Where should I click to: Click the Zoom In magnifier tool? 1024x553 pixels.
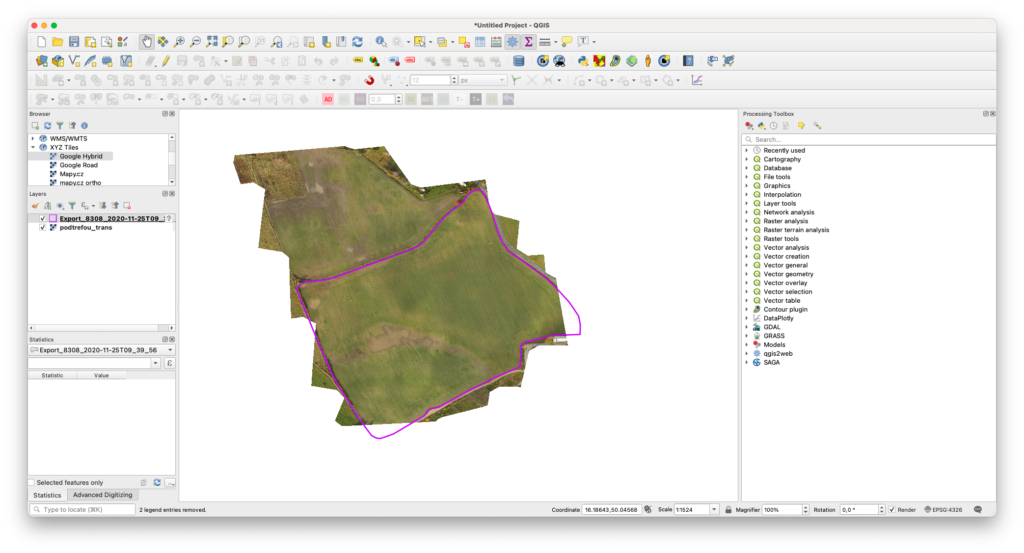tap(179, 41)
